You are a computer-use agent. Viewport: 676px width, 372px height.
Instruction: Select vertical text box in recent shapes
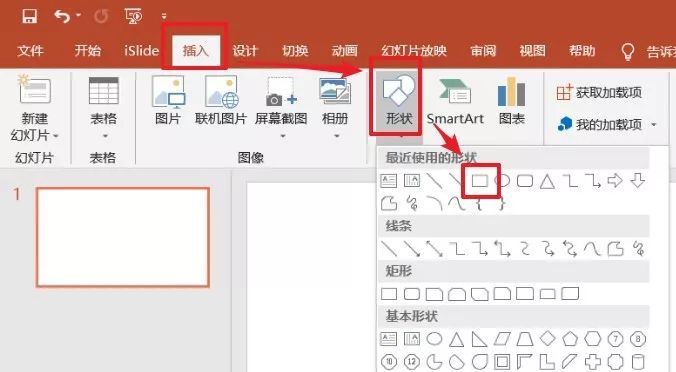(412, 181)
